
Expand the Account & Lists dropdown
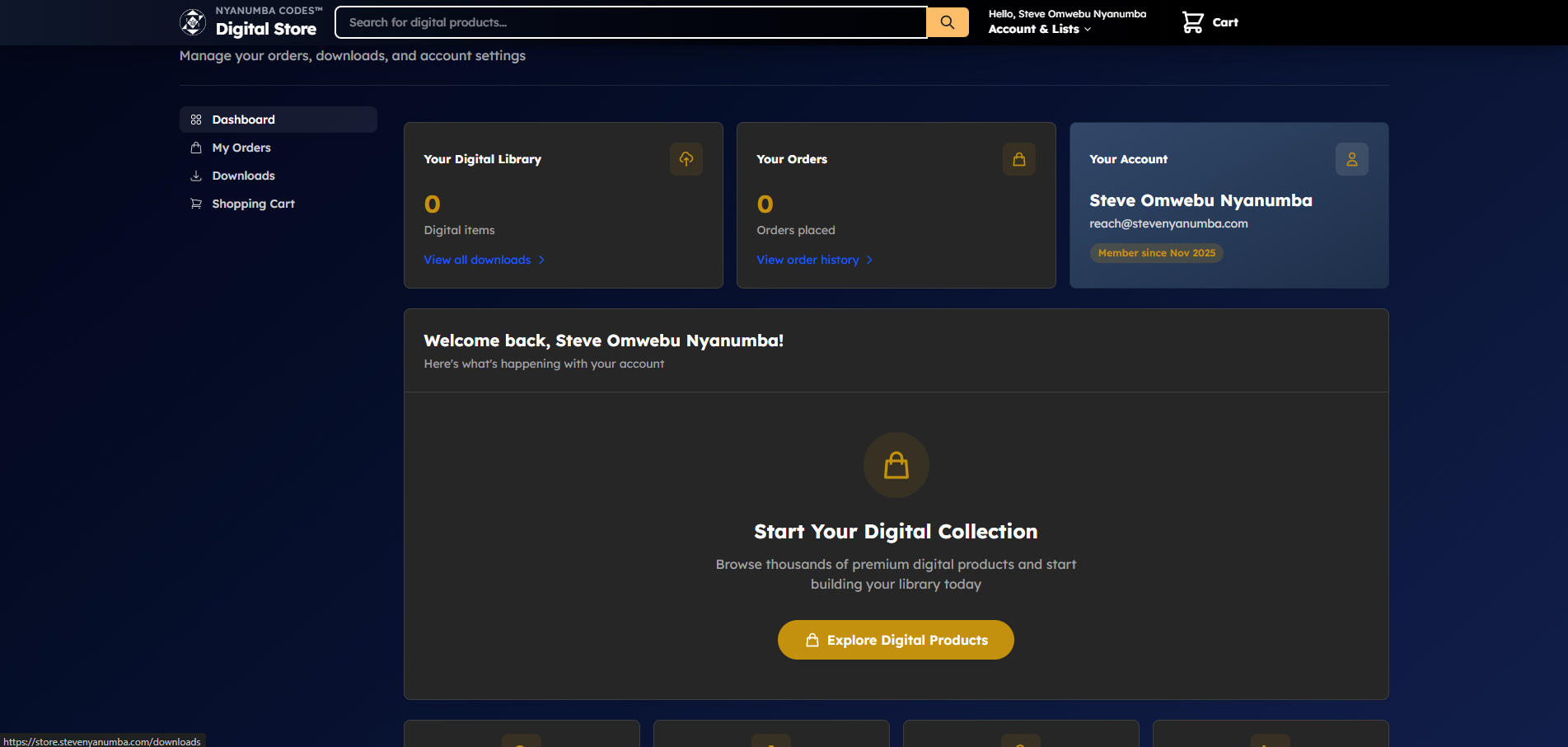click(x=1040, y=29)
